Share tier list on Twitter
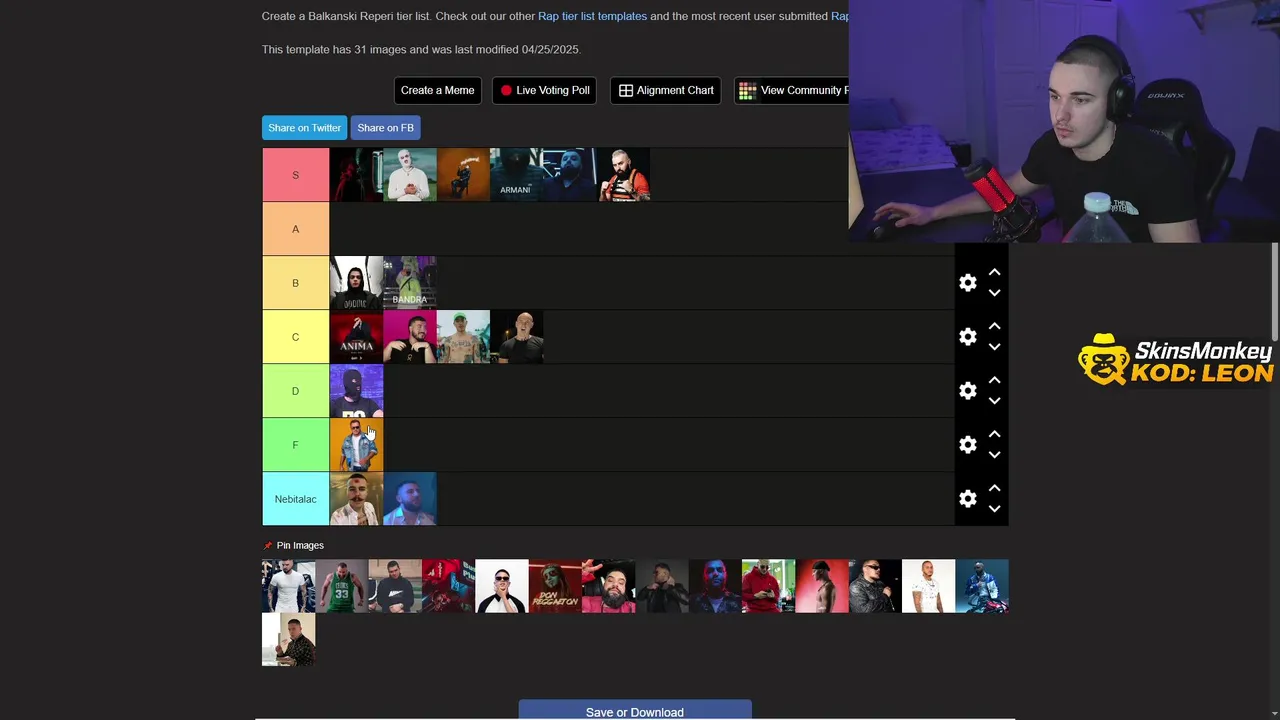The width and height of the screenshot is (1280, 720). coord(305,128)
